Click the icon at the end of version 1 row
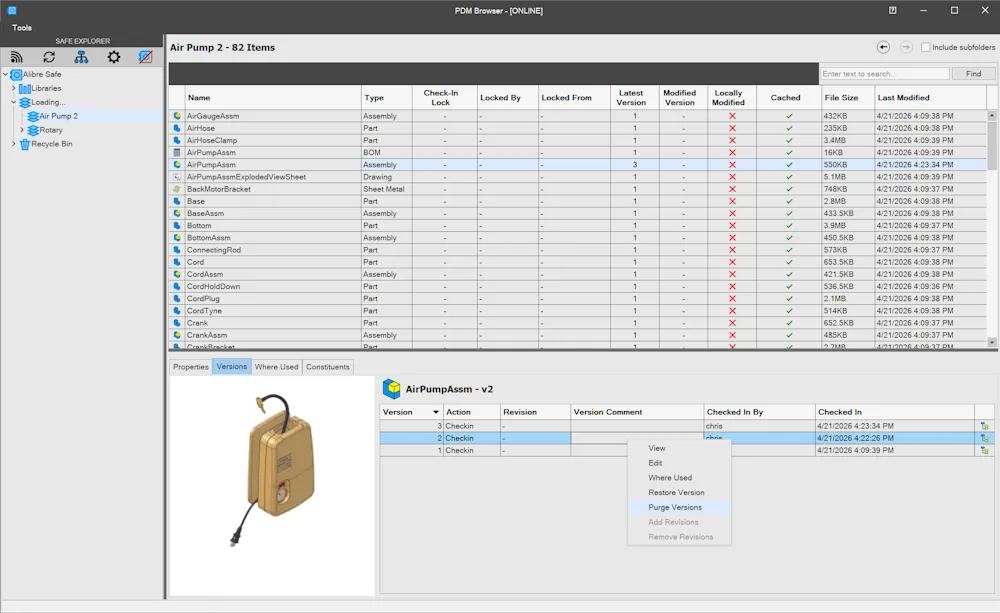Screen dimensions: 1000x613 click(985, 450)
